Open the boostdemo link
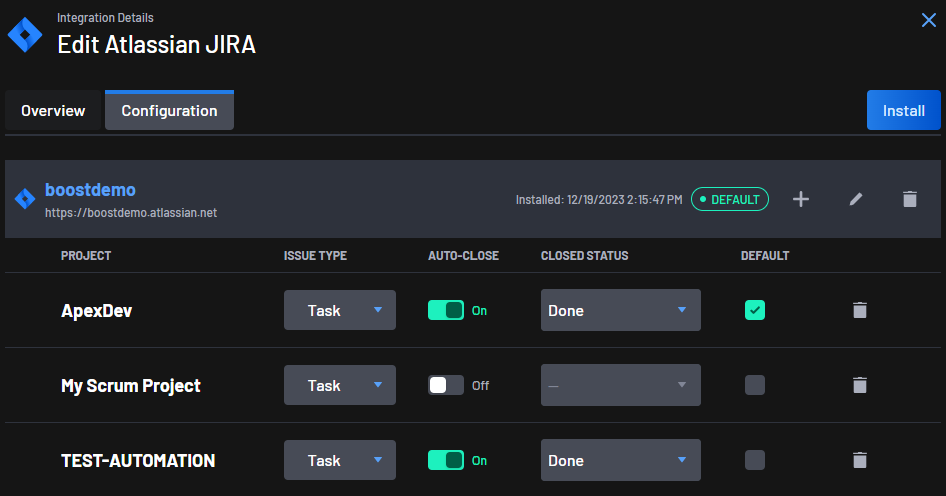Screen dimensions: 946x496 [x=90, y=189]
